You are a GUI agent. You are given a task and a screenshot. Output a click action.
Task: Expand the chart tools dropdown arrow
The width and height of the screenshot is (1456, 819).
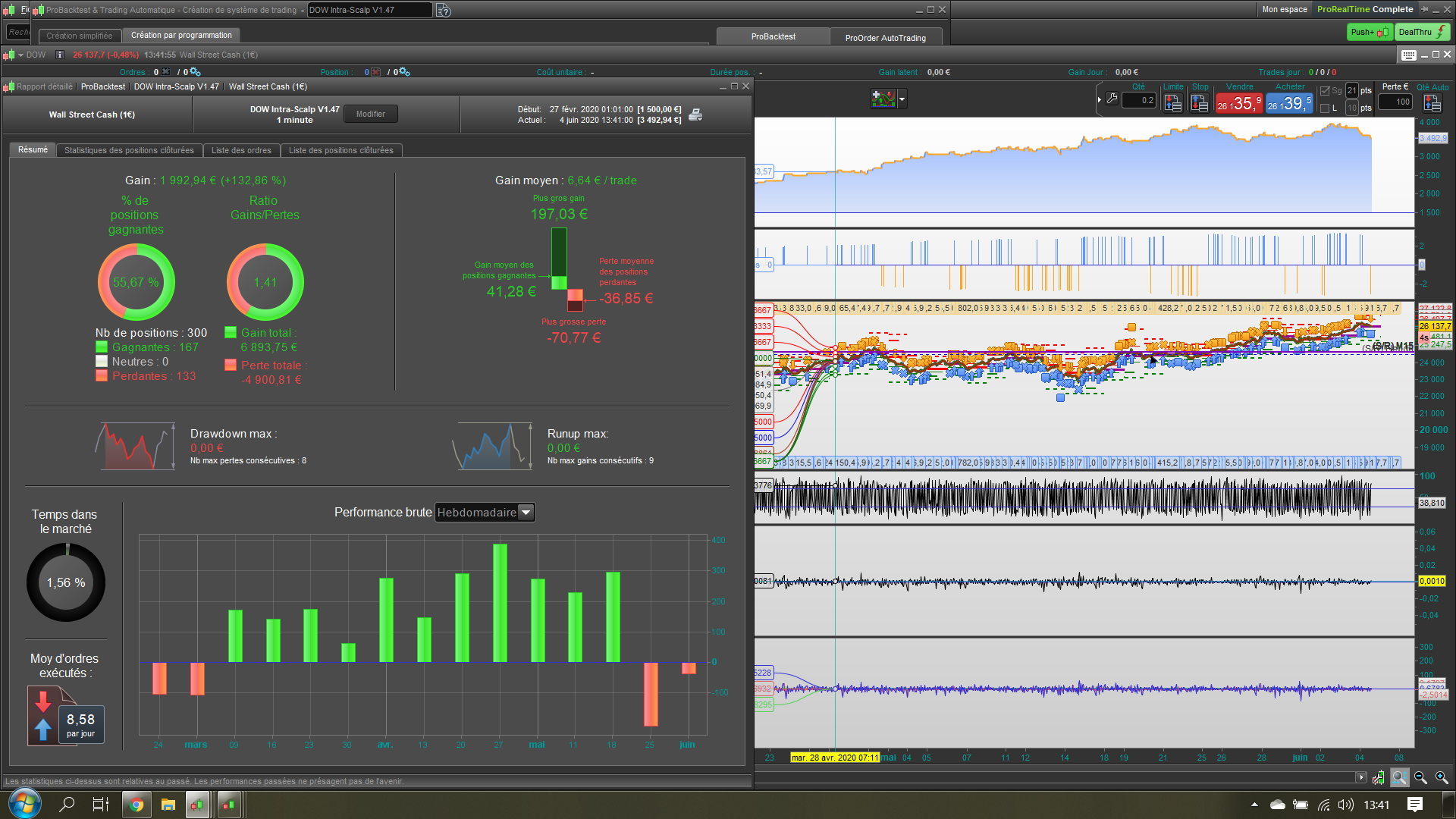click(902, 99)
